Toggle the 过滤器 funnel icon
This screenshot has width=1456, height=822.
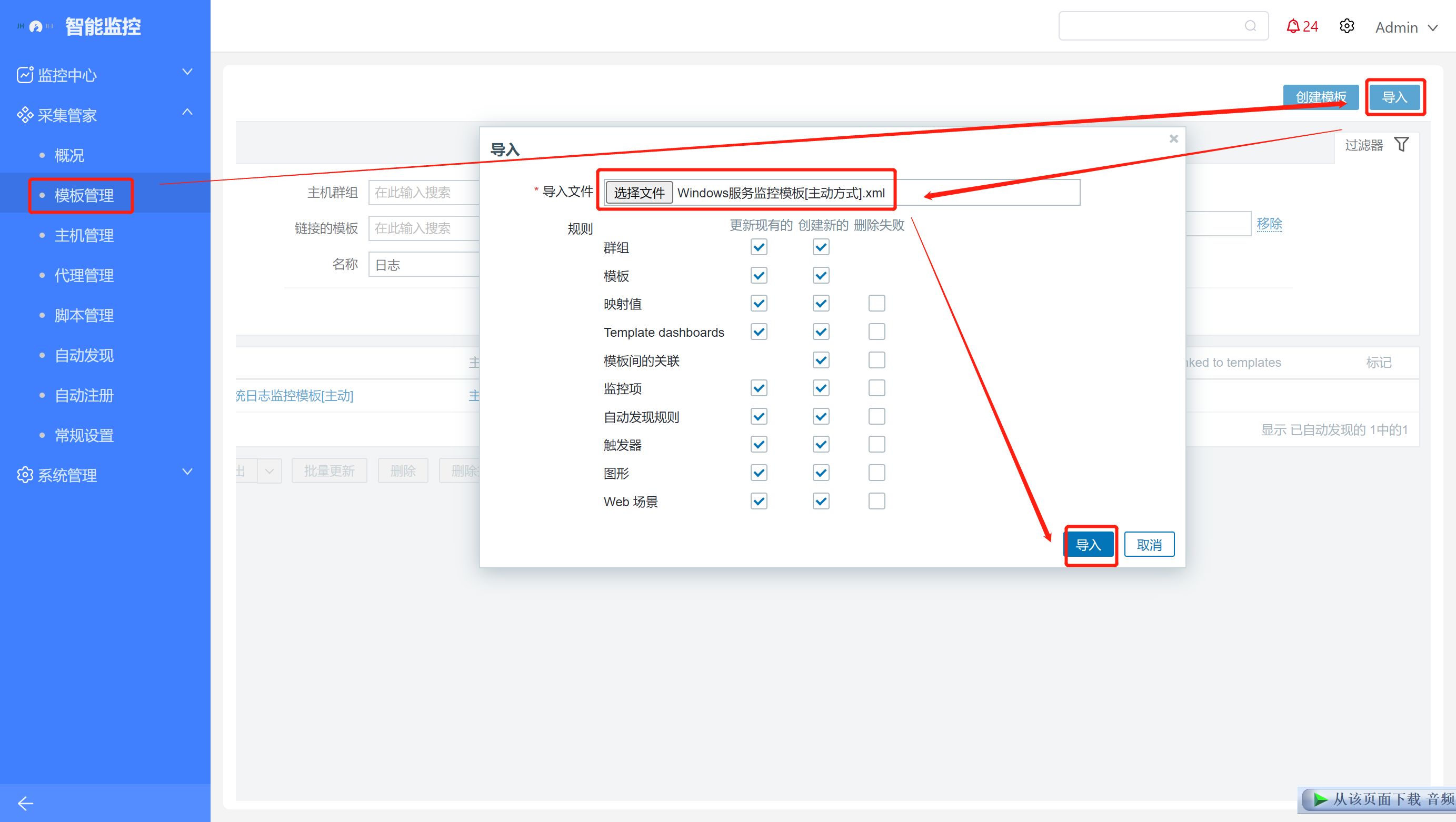click(1401, 145)
